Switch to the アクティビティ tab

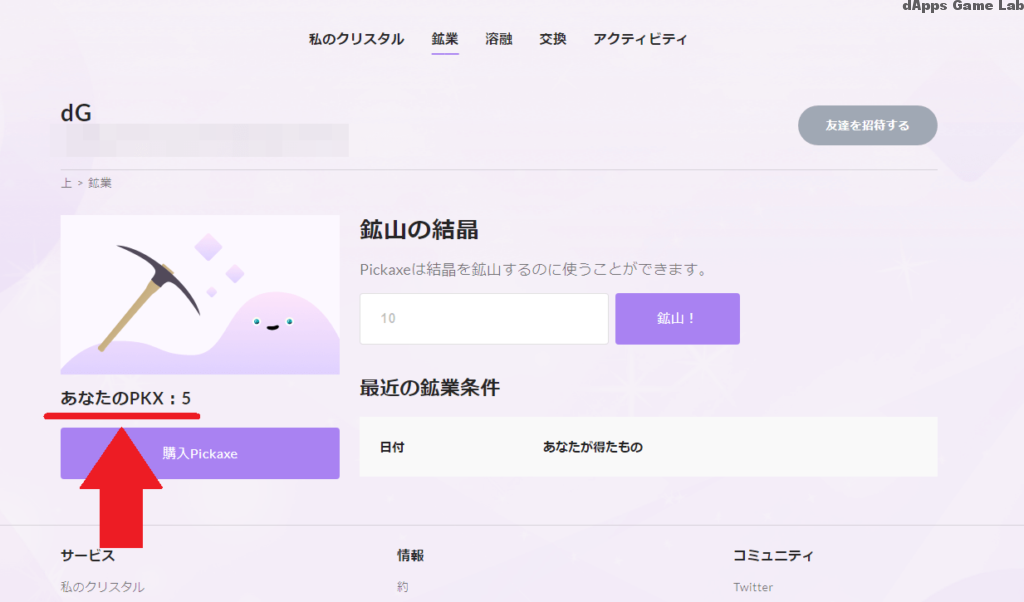[640, 39]
